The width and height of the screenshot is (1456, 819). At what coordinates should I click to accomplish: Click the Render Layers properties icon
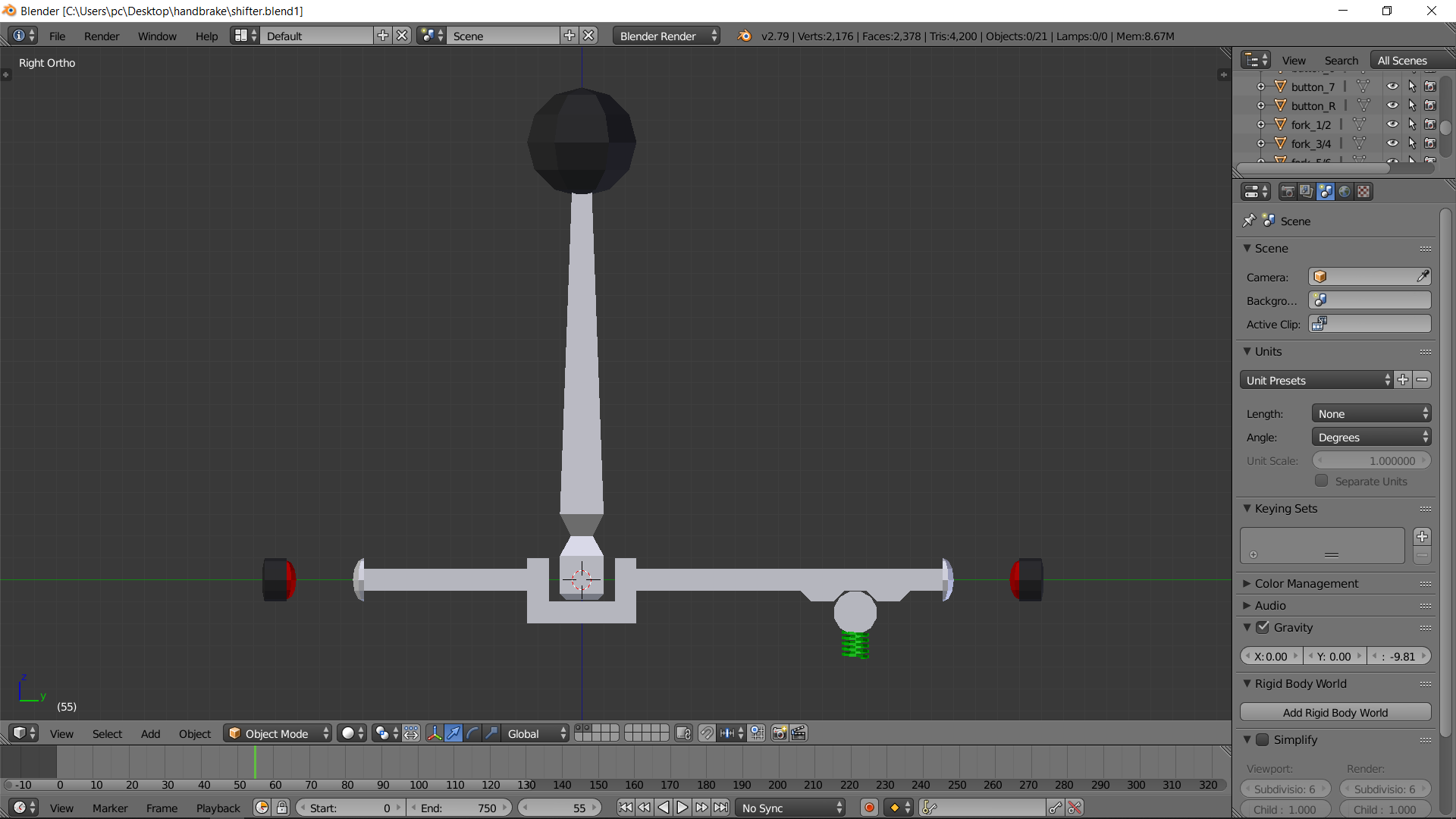(1306, 192)
